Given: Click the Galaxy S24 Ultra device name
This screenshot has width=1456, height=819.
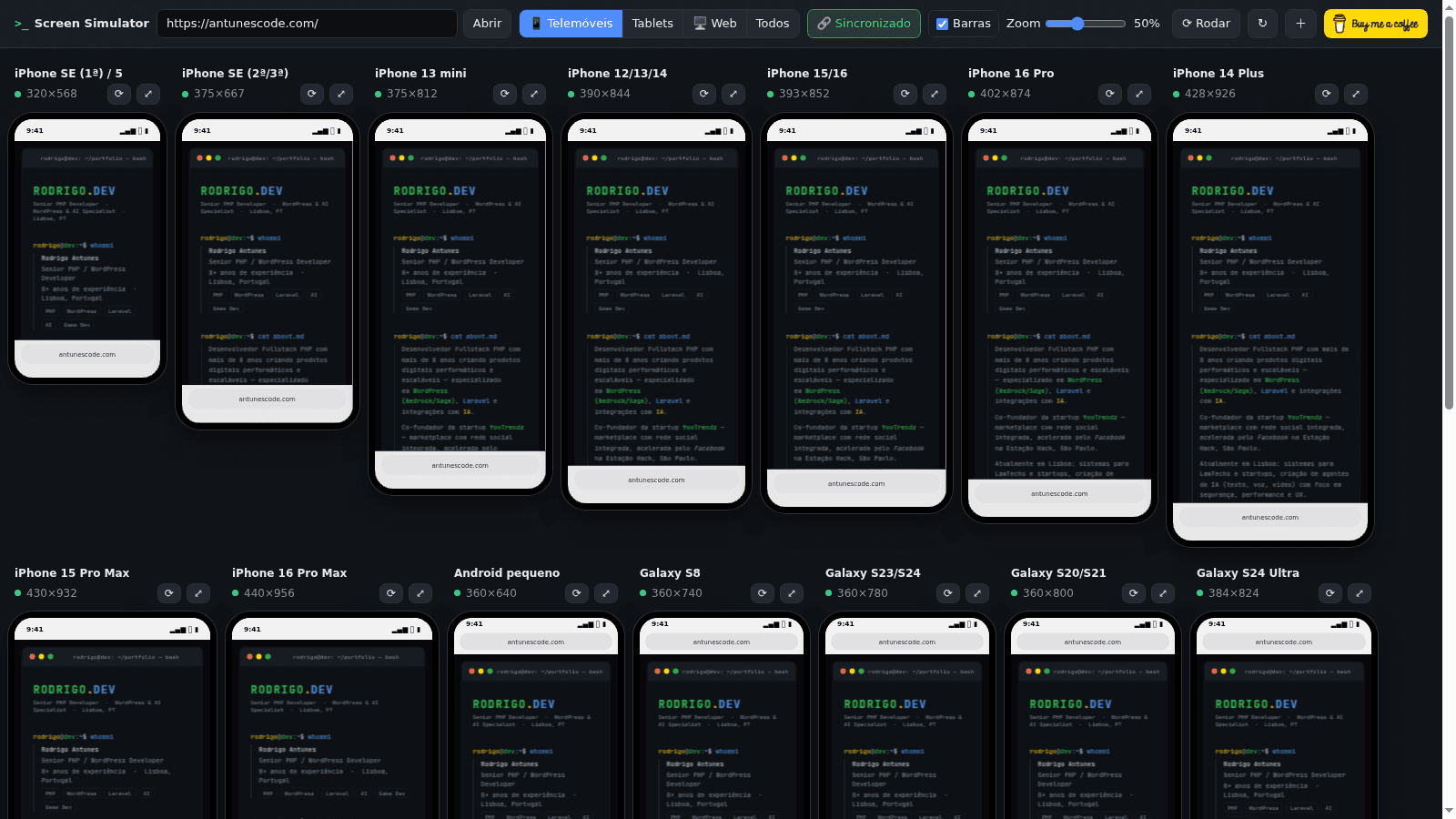Looking at the screenshot, I should (1248, 573).
